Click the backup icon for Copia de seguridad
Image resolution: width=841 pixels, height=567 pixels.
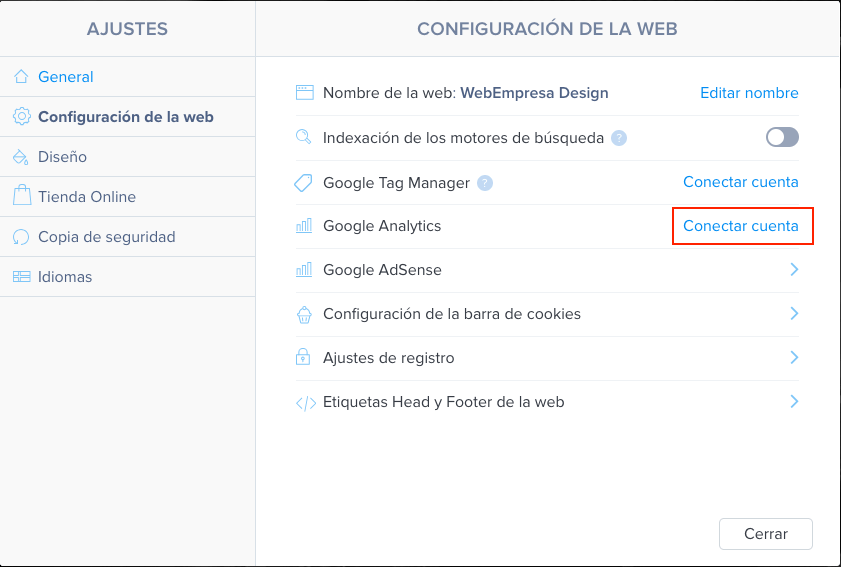pyautogui.click(x=21, y=237)
